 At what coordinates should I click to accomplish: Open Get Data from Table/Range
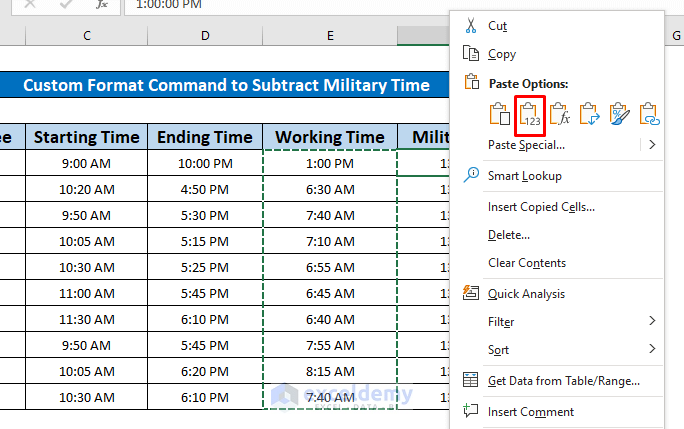tap(563, 381)
